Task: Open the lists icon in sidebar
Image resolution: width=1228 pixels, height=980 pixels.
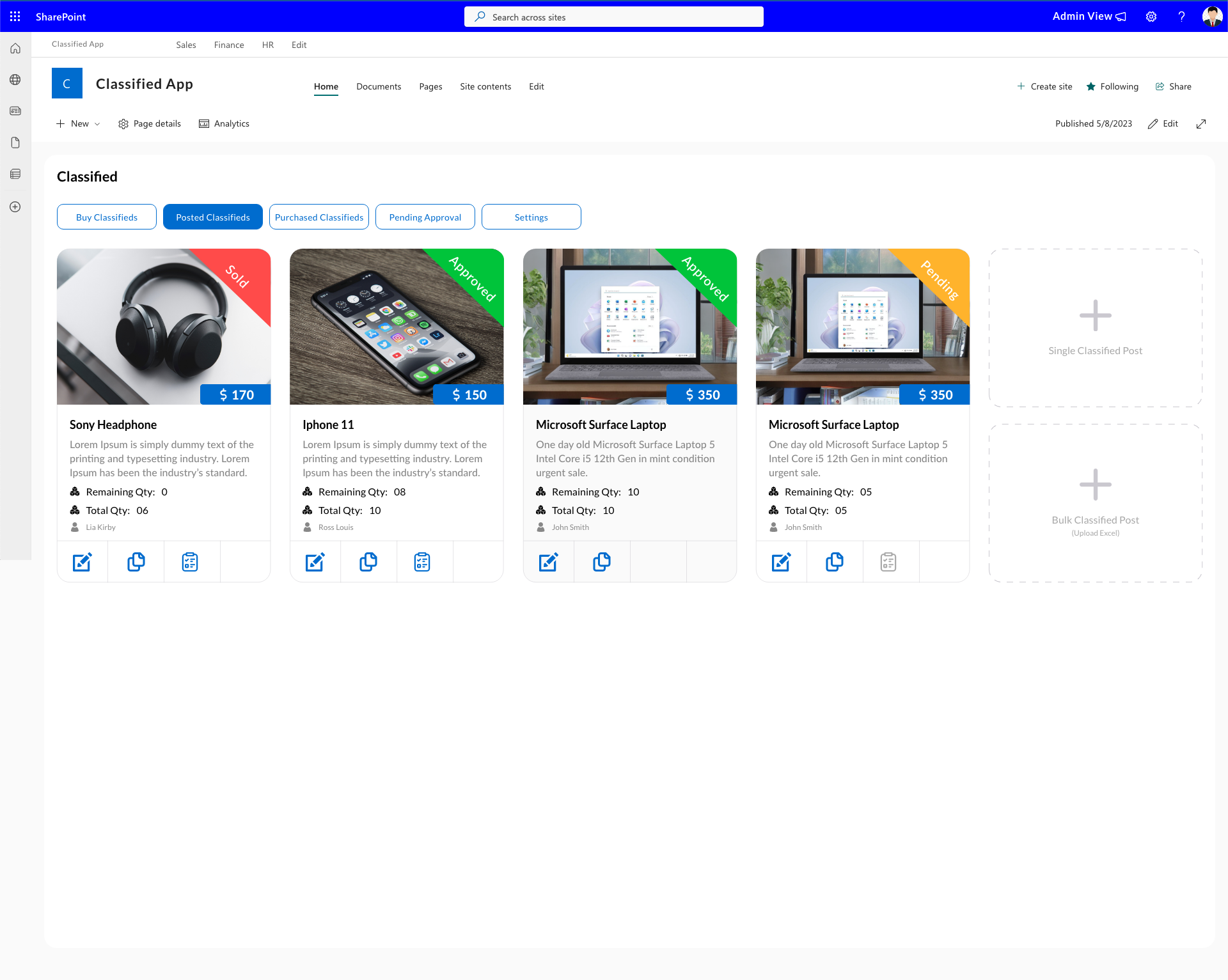Action: [15, 174]
